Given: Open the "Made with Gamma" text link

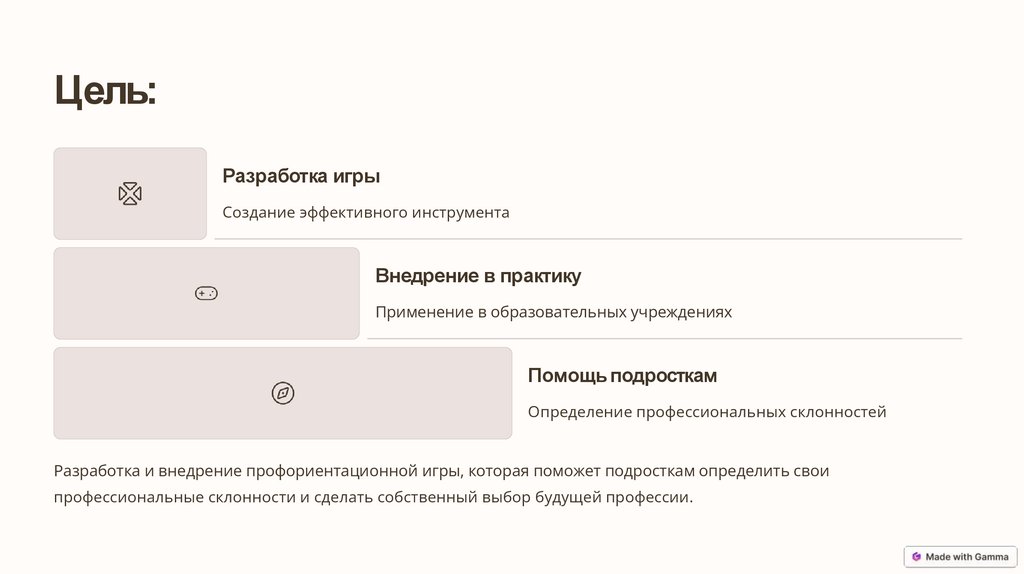Looking at the screenshot, I should [x=967, y=557].
